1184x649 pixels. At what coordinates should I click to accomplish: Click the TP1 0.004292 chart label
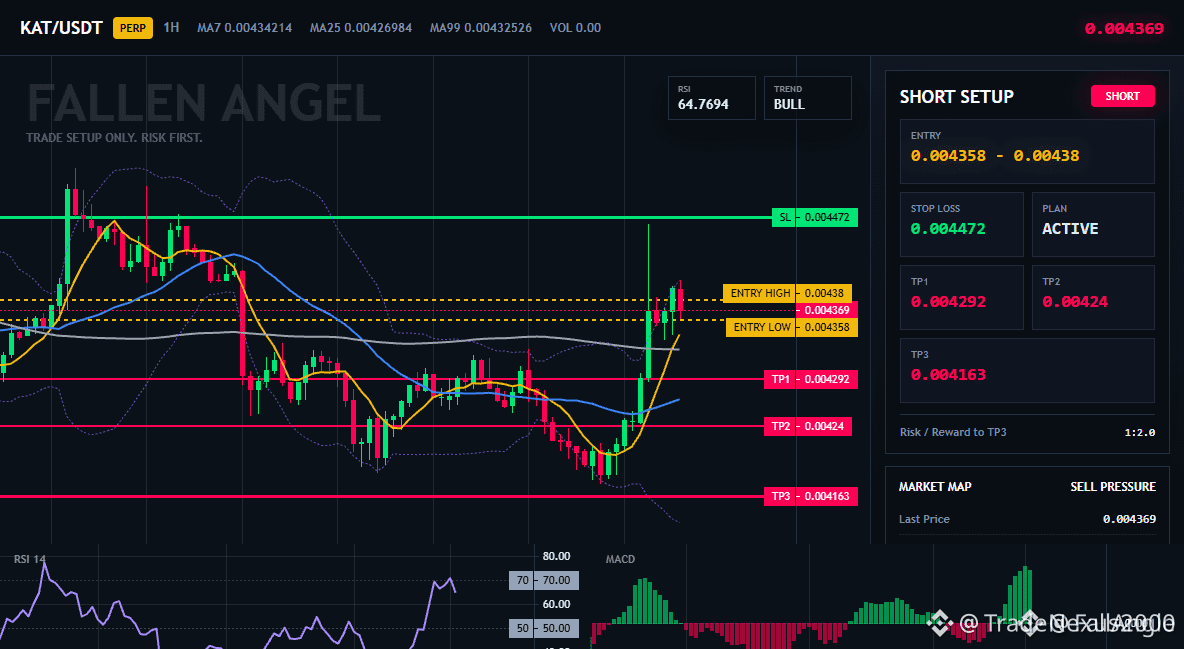811,379
